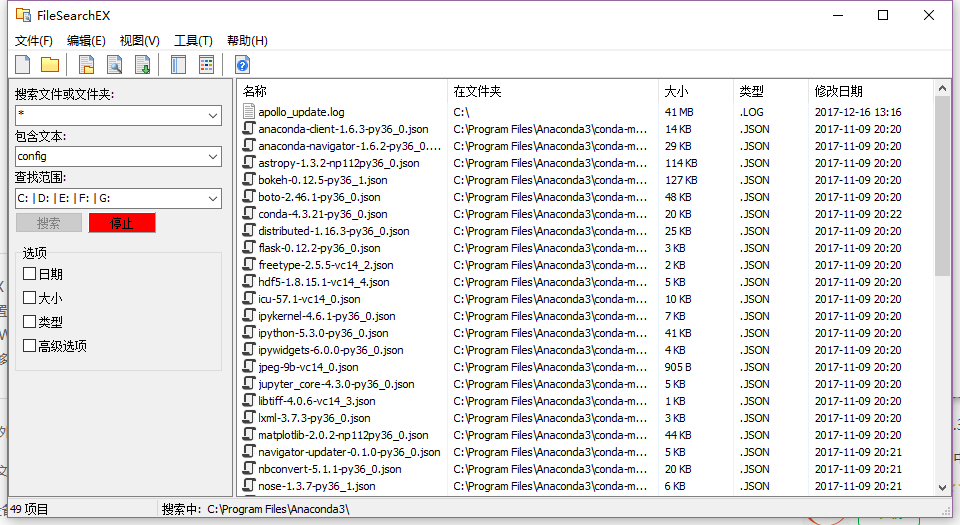Expand the 包含文本 dropdown arrow
This screenshot has height=525, width=960.
212,157
